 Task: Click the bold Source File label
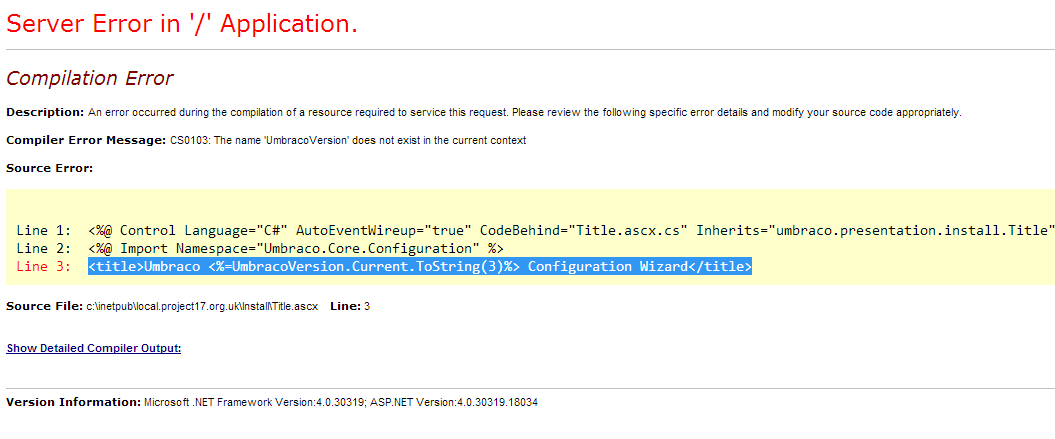(43, 304)
